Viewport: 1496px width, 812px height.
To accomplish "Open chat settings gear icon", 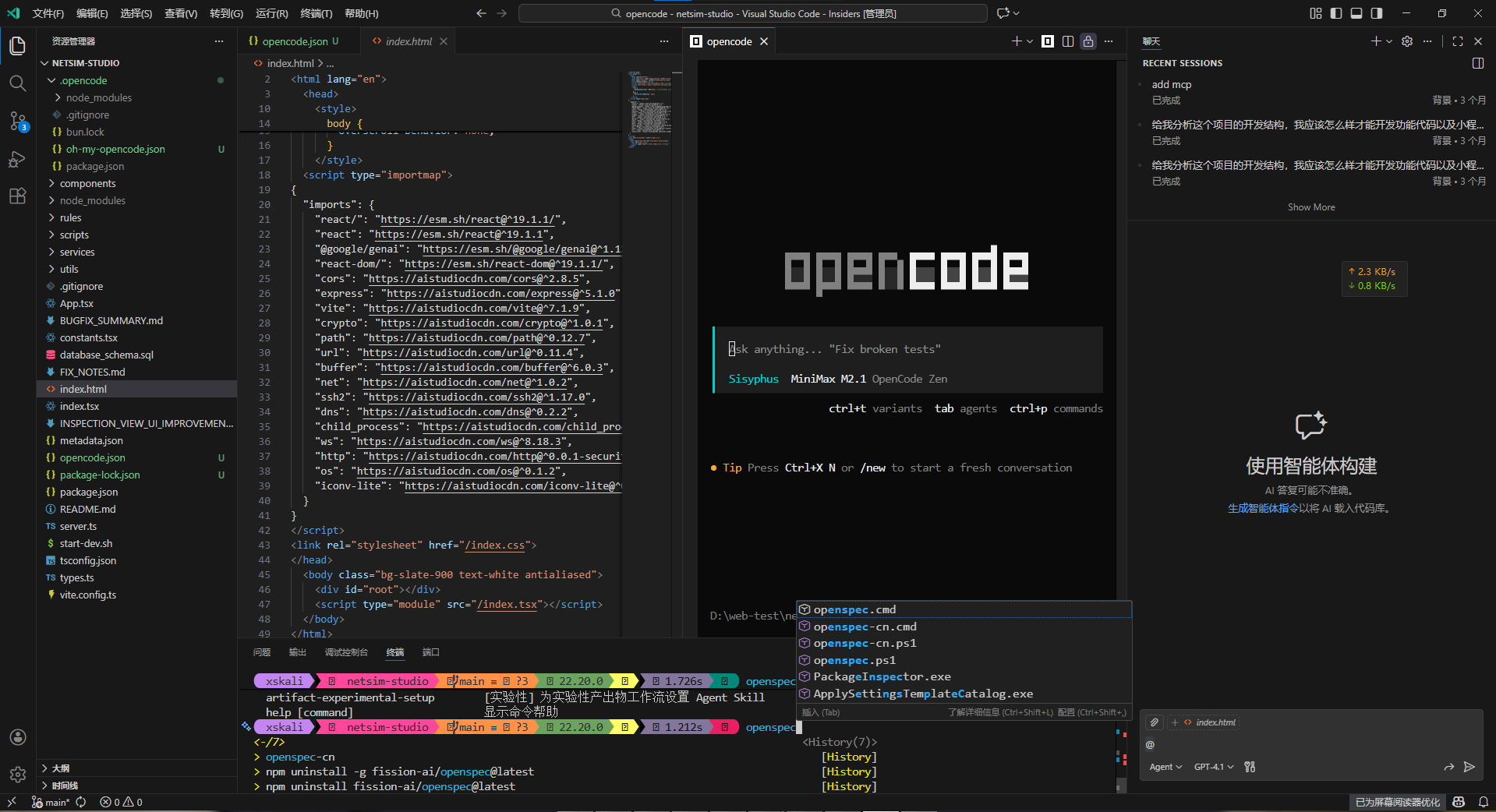I will coord(1407,41).
